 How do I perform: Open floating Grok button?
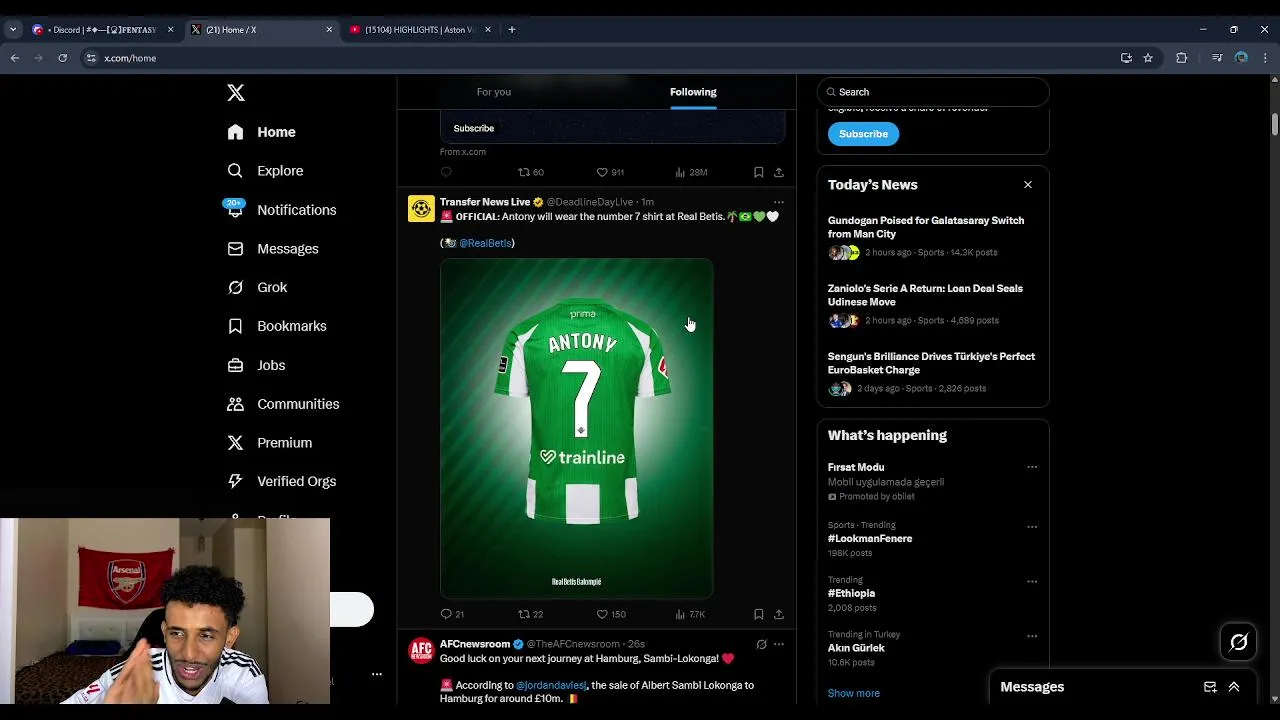coord(1238,642)
